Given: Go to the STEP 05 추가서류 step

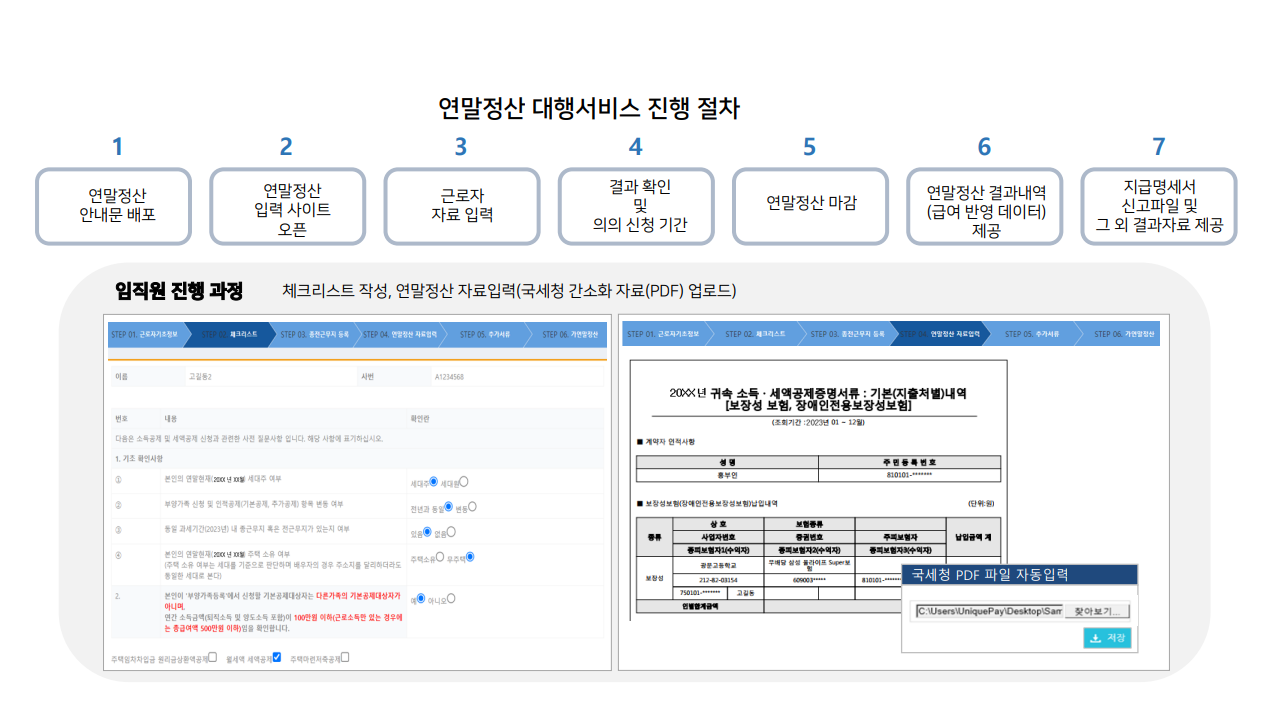Looking at the screenshot, I should coord(485,334).
